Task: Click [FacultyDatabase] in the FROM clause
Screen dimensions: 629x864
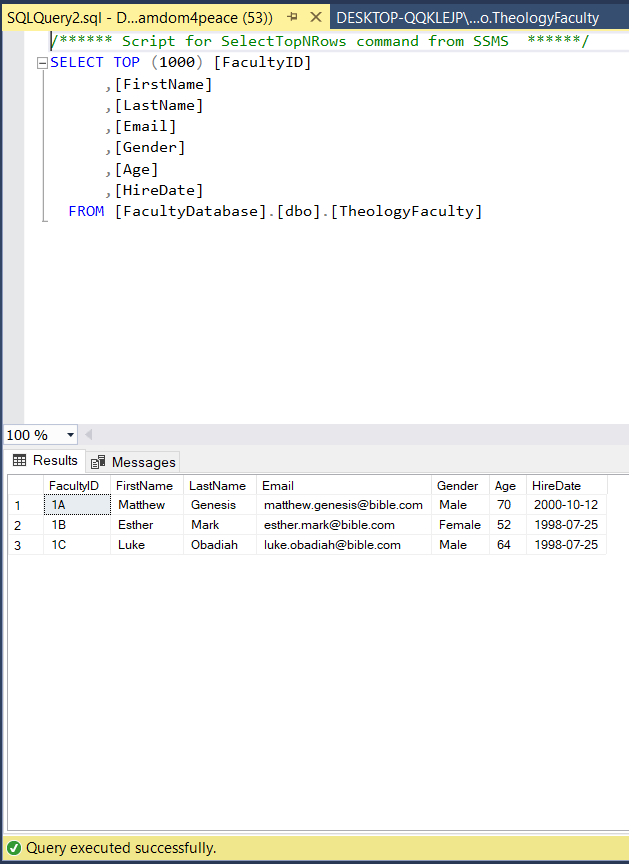Action: pyautogui.click(x=191, y=212)
